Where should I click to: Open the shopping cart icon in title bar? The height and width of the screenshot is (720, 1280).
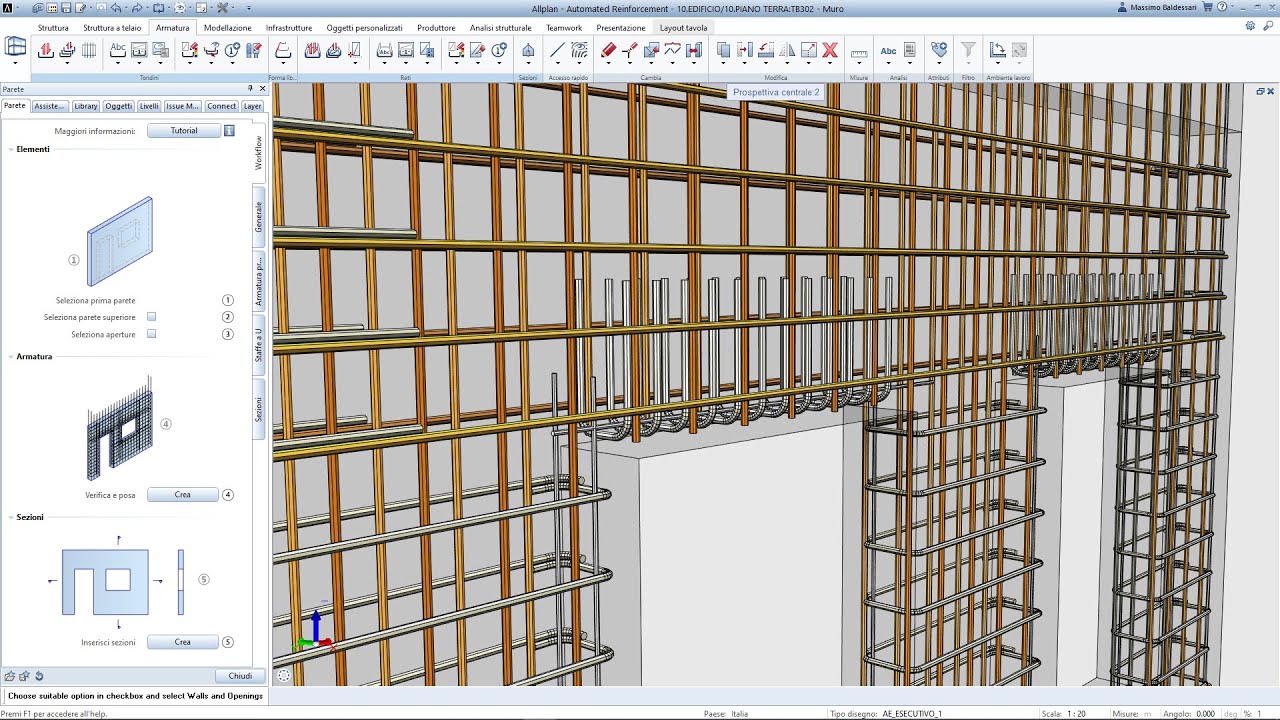(x=1207, y=7)
